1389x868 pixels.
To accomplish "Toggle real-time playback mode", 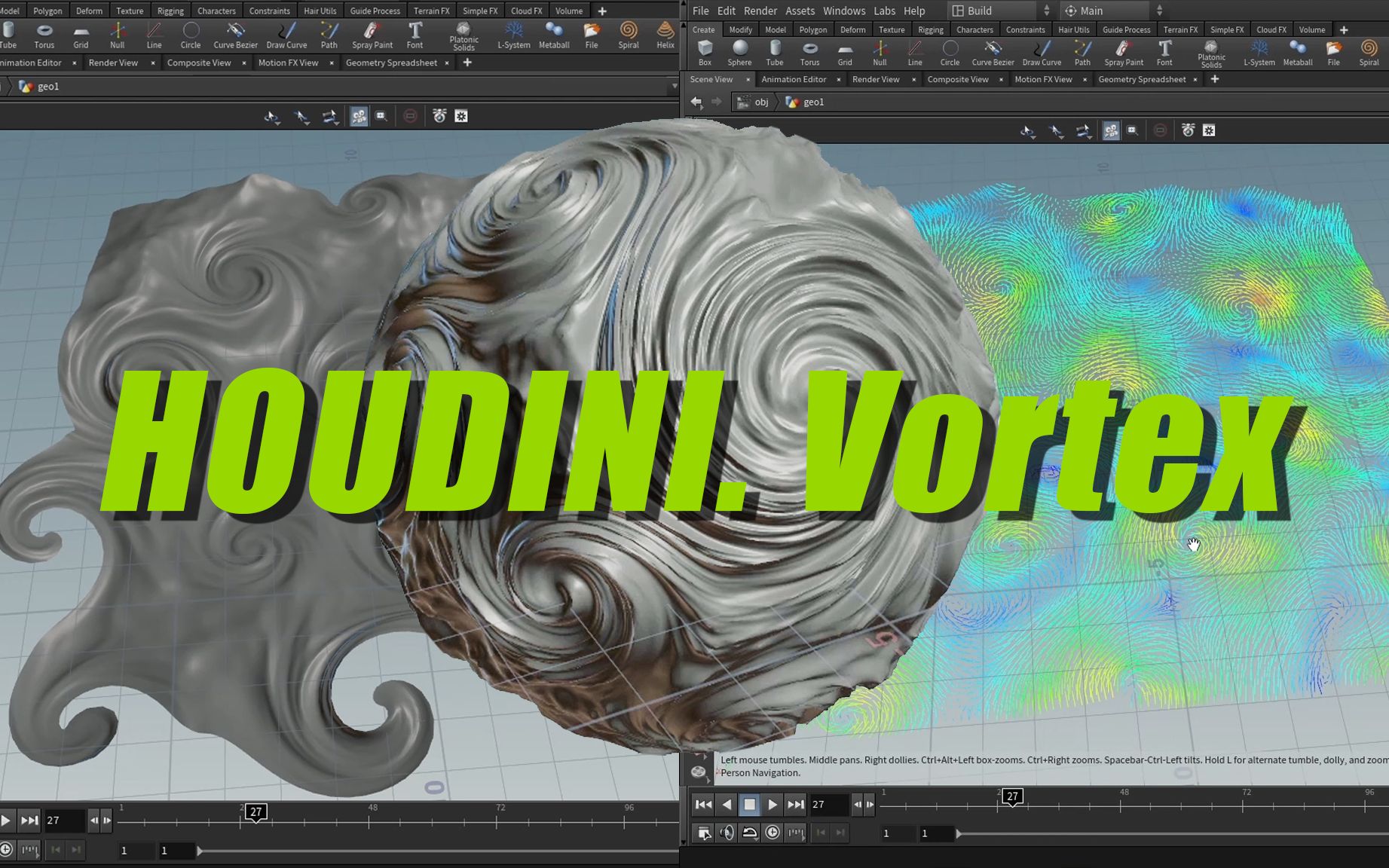I will coord(751,833).
